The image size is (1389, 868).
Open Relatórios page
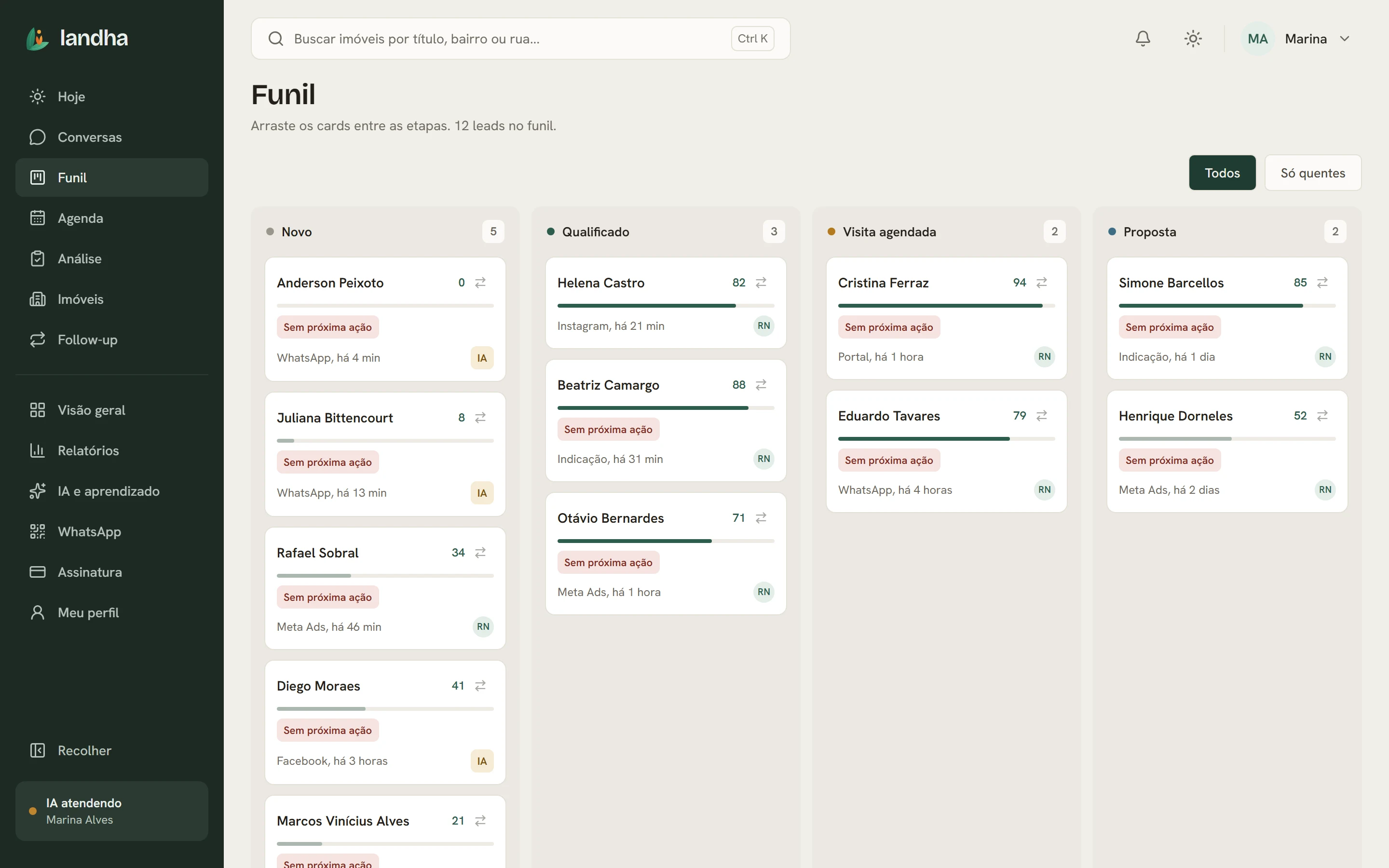click(x=112, y=451)
